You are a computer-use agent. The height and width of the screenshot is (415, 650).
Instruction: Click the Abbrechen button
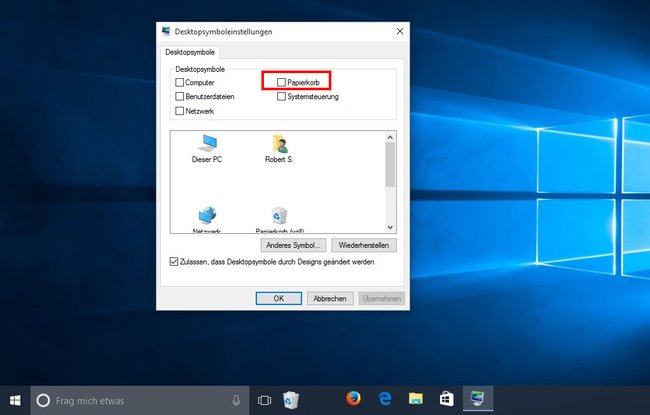tap(330, 299)
